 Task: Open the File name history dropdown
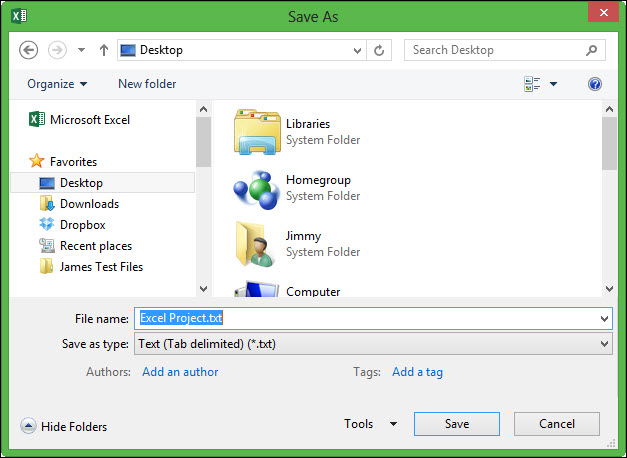coord(604,319)
